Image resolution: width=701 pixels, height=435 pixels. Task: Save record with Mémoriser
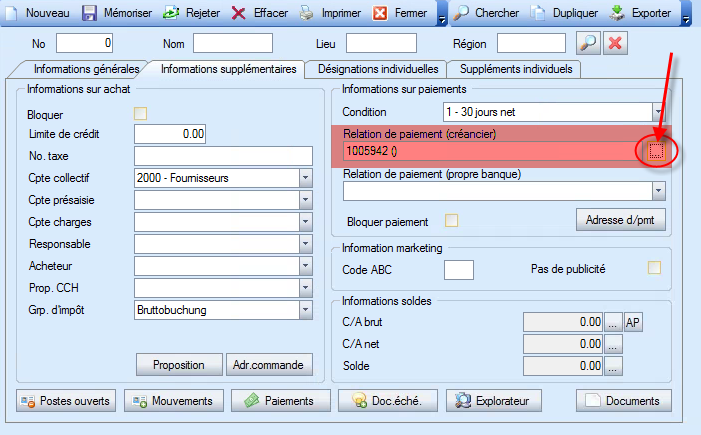117,13
